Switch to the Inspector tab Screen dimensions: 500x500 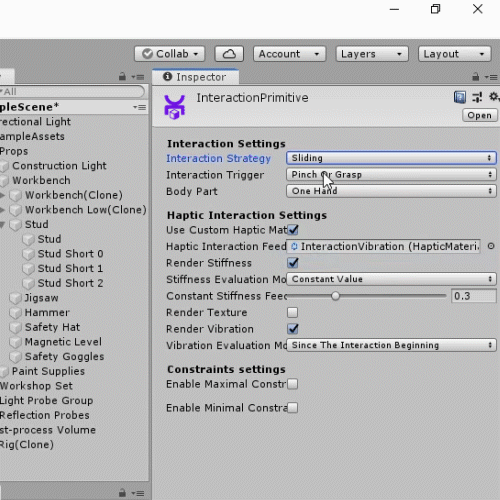pos(195,77)
